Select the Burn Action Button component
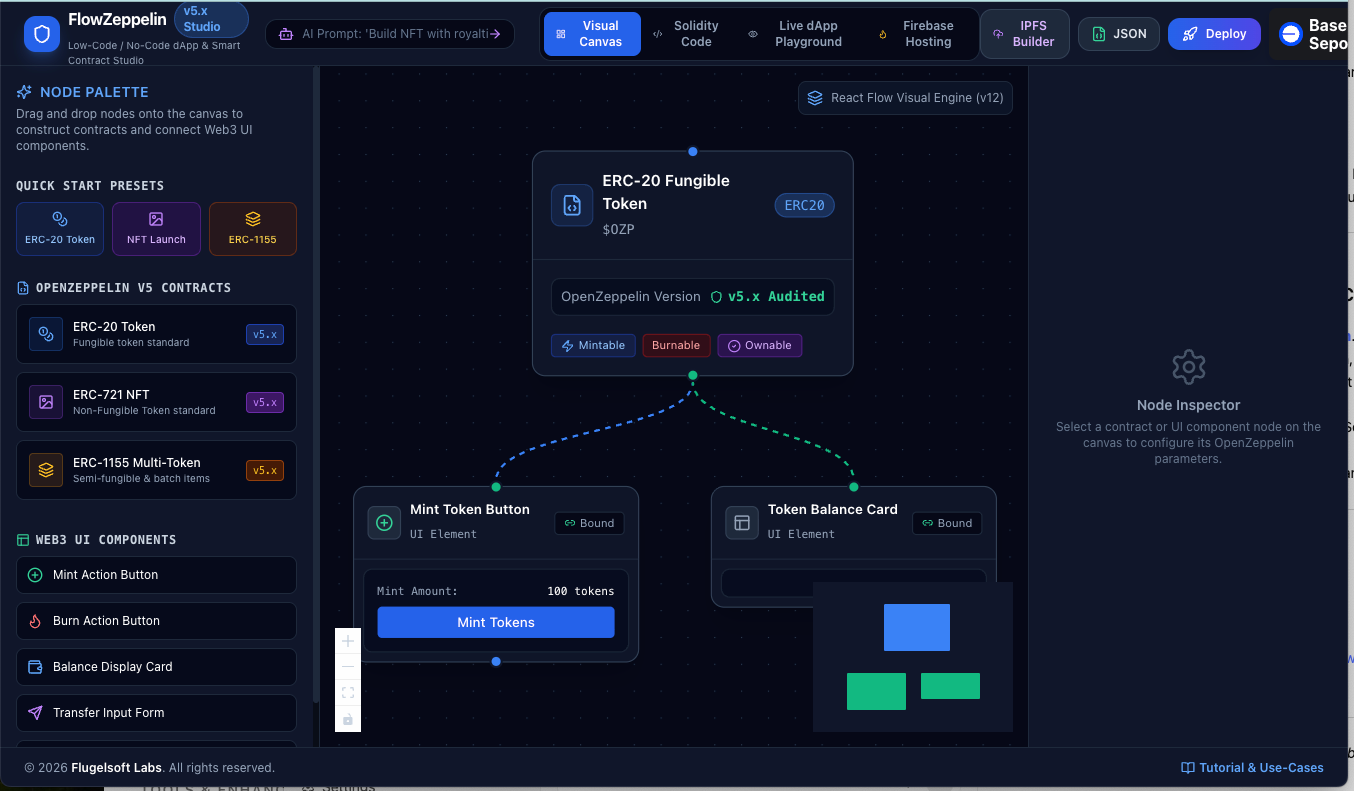The image size is (1354, 791). [156, 621]
